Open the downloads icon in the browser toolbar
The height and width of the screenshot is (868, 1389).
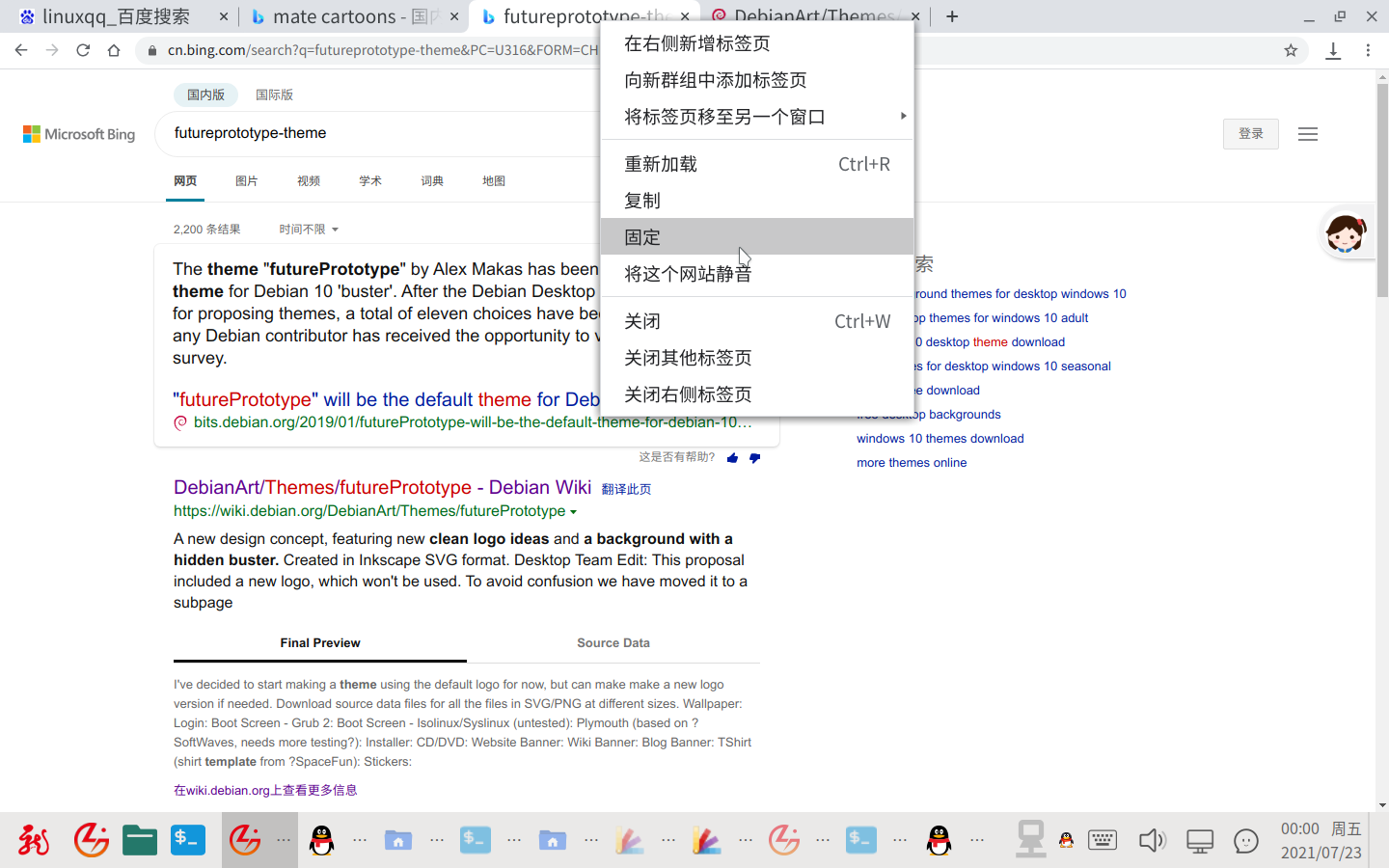1333,50
